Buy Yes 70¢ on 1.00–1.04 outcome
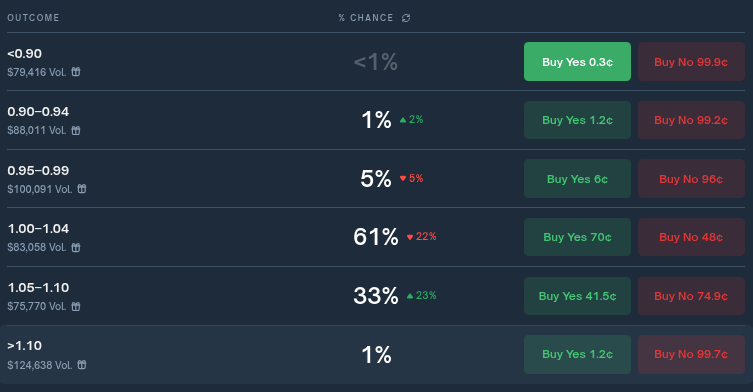Screen dimensions: 753x392 click(x=577, y=237)
